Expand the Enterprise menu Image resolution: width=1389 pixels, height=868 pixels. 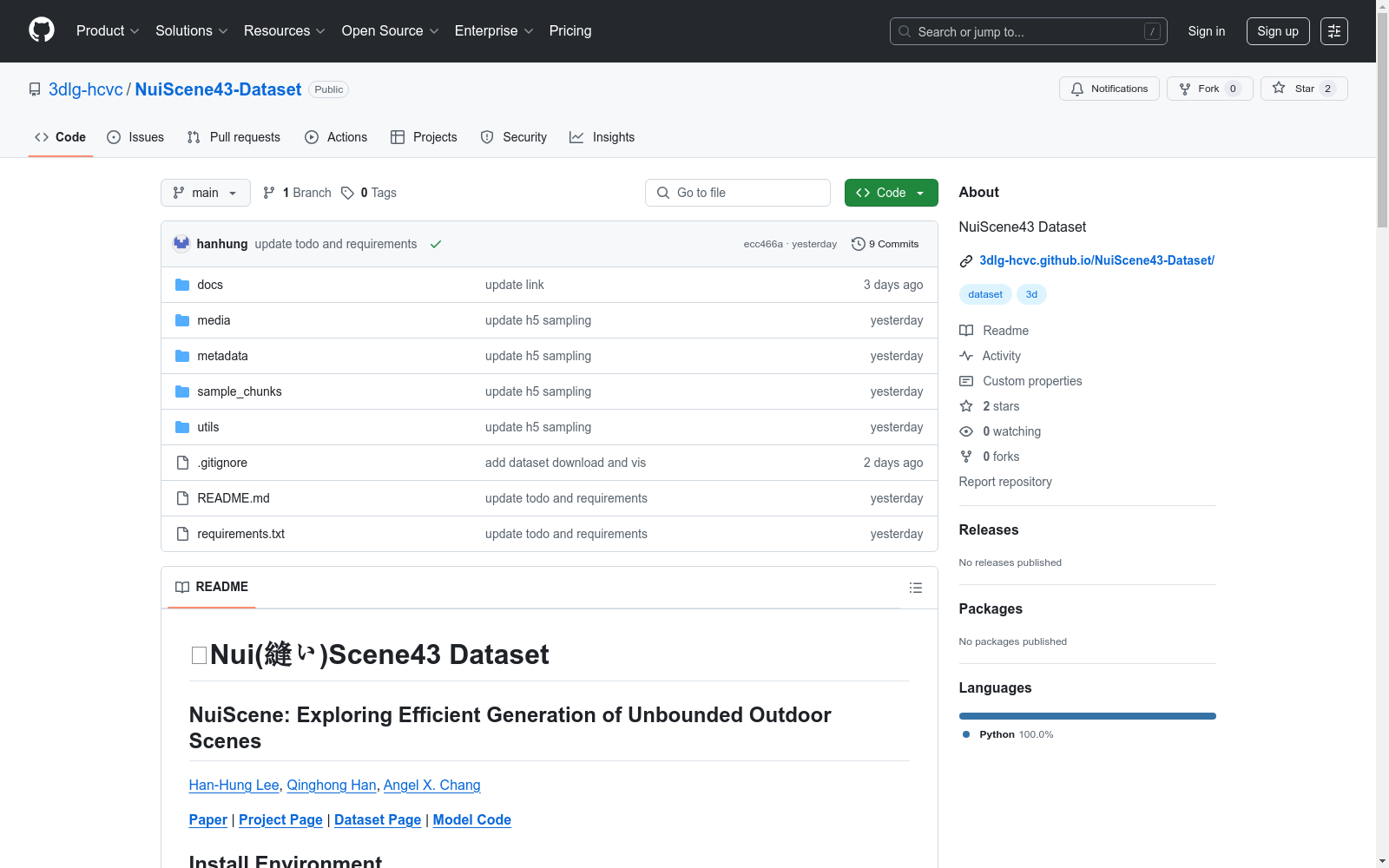[494, 31]
